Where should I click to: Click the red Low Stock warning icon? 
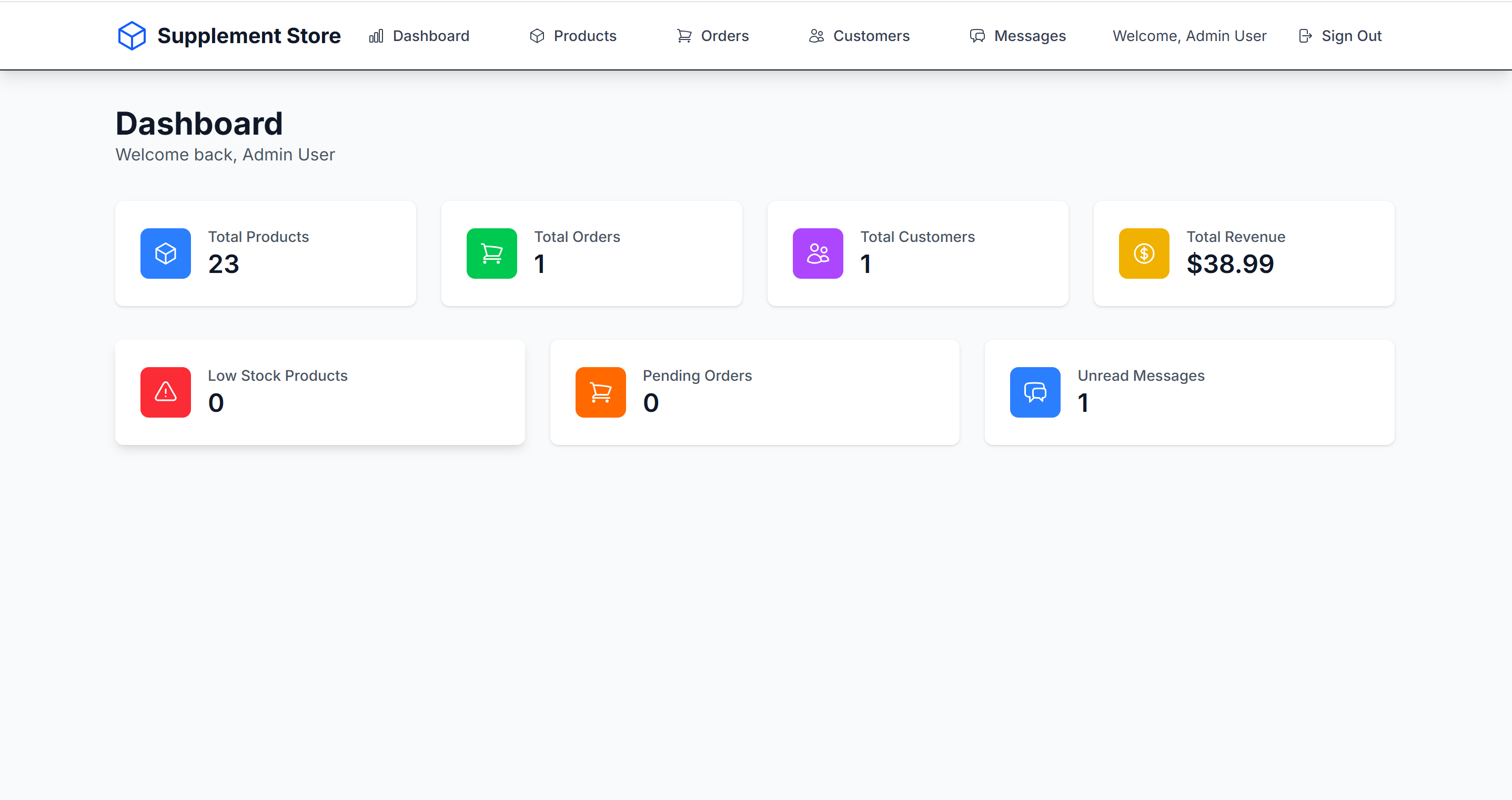[166, 392]
